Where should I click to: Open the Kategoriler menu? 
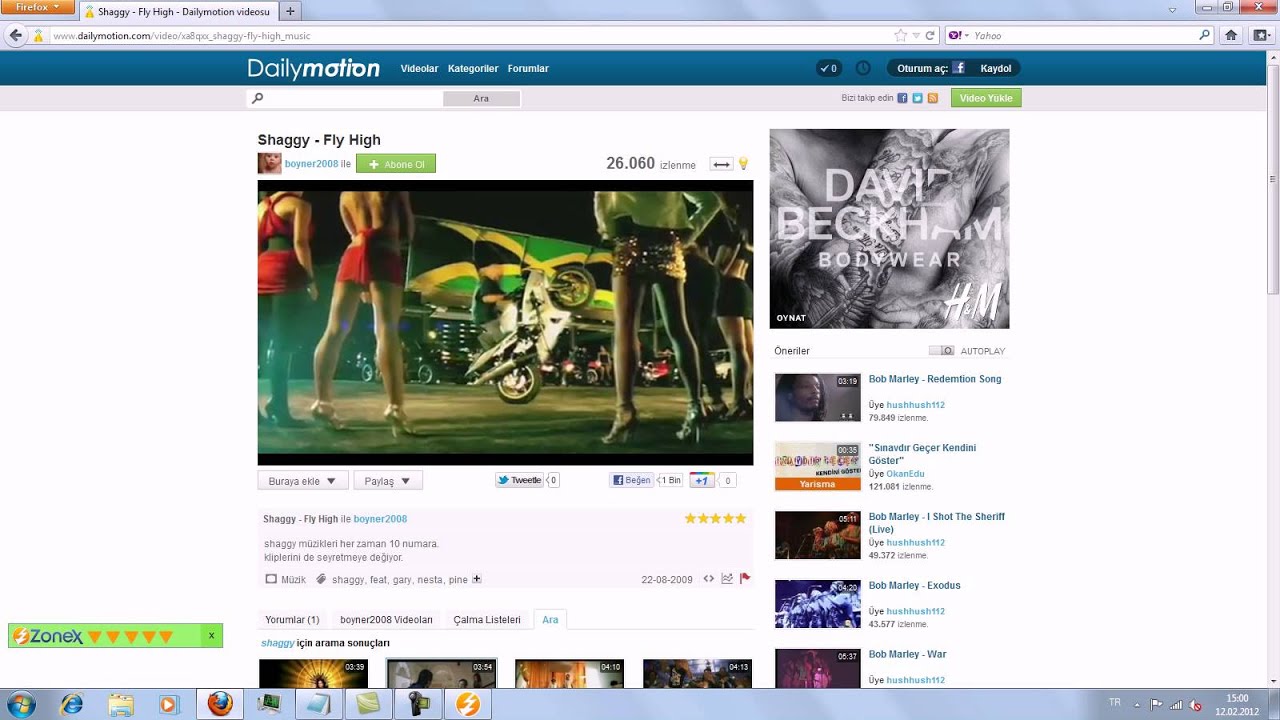[473, 69]
